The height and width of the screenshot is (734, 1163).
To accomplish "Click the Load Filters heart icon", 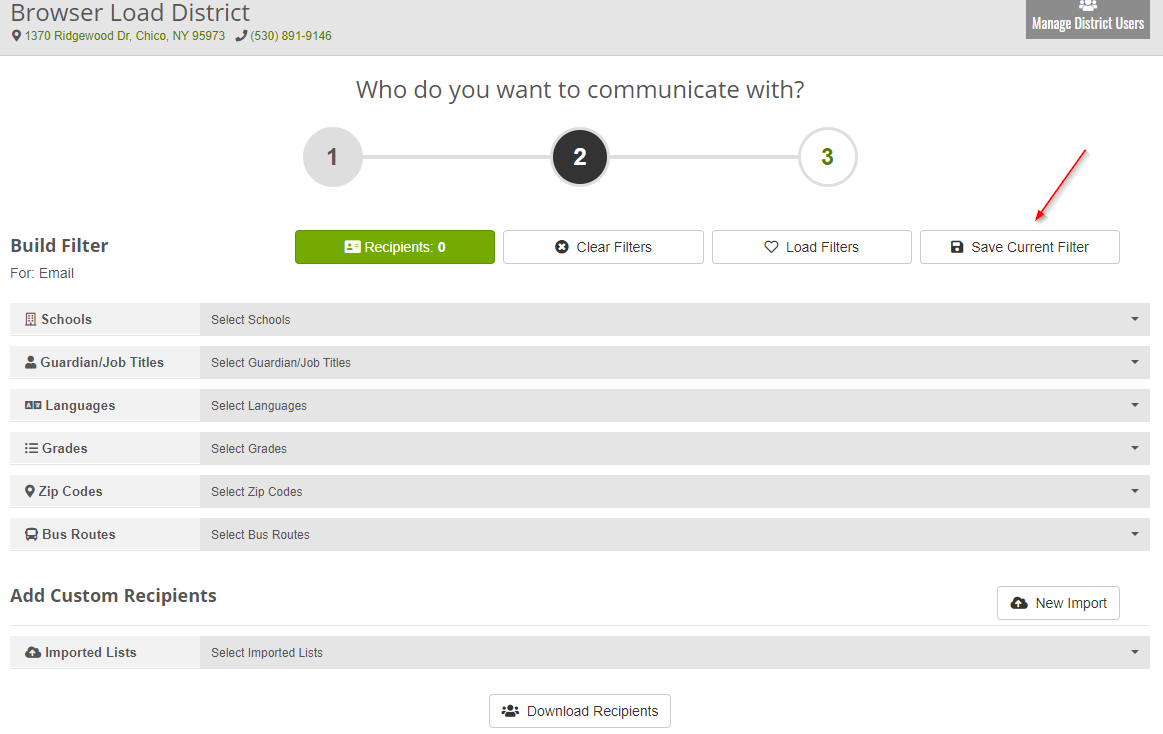I will pyautogui.click(x=771, y=247).
